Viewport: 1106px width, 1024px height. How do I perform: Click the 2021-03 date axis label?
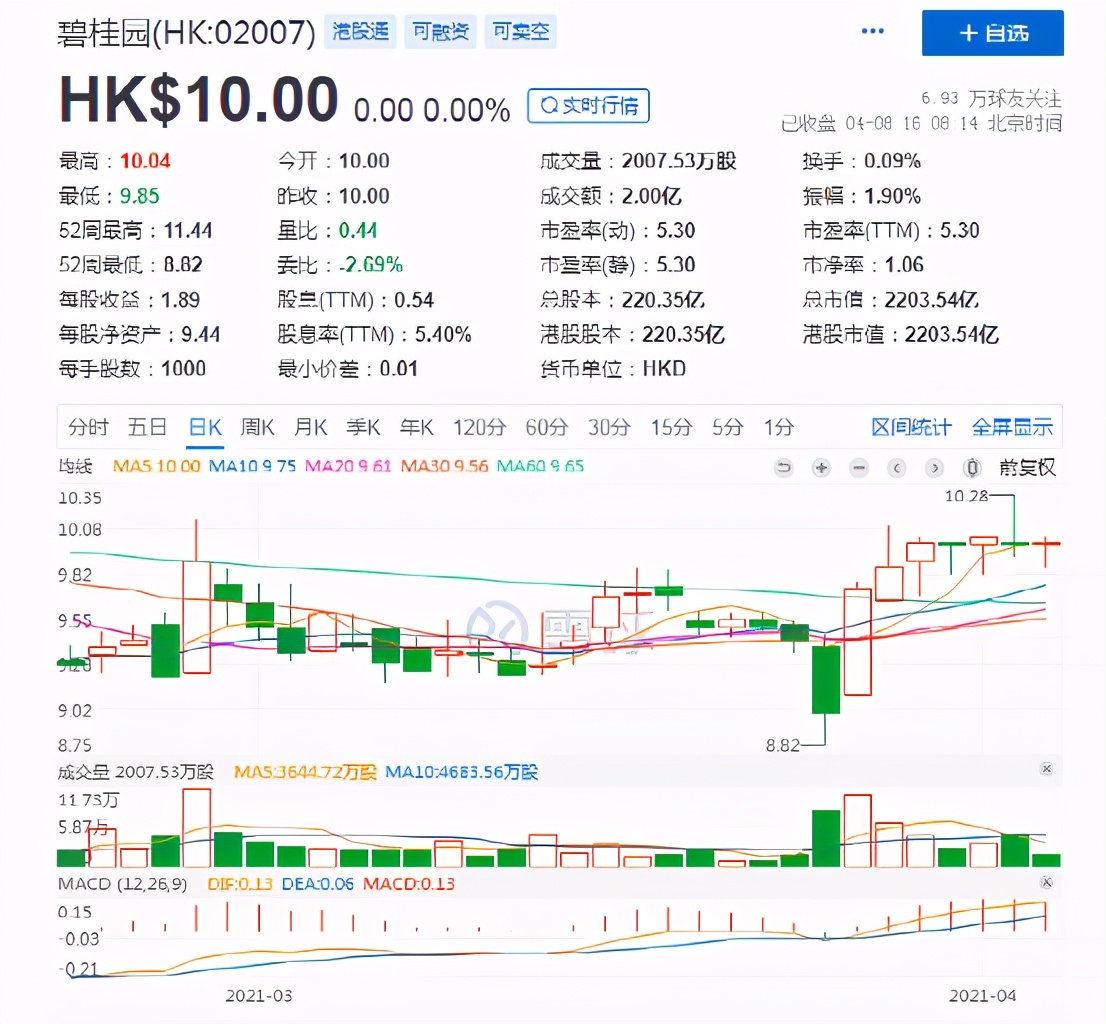259,995
